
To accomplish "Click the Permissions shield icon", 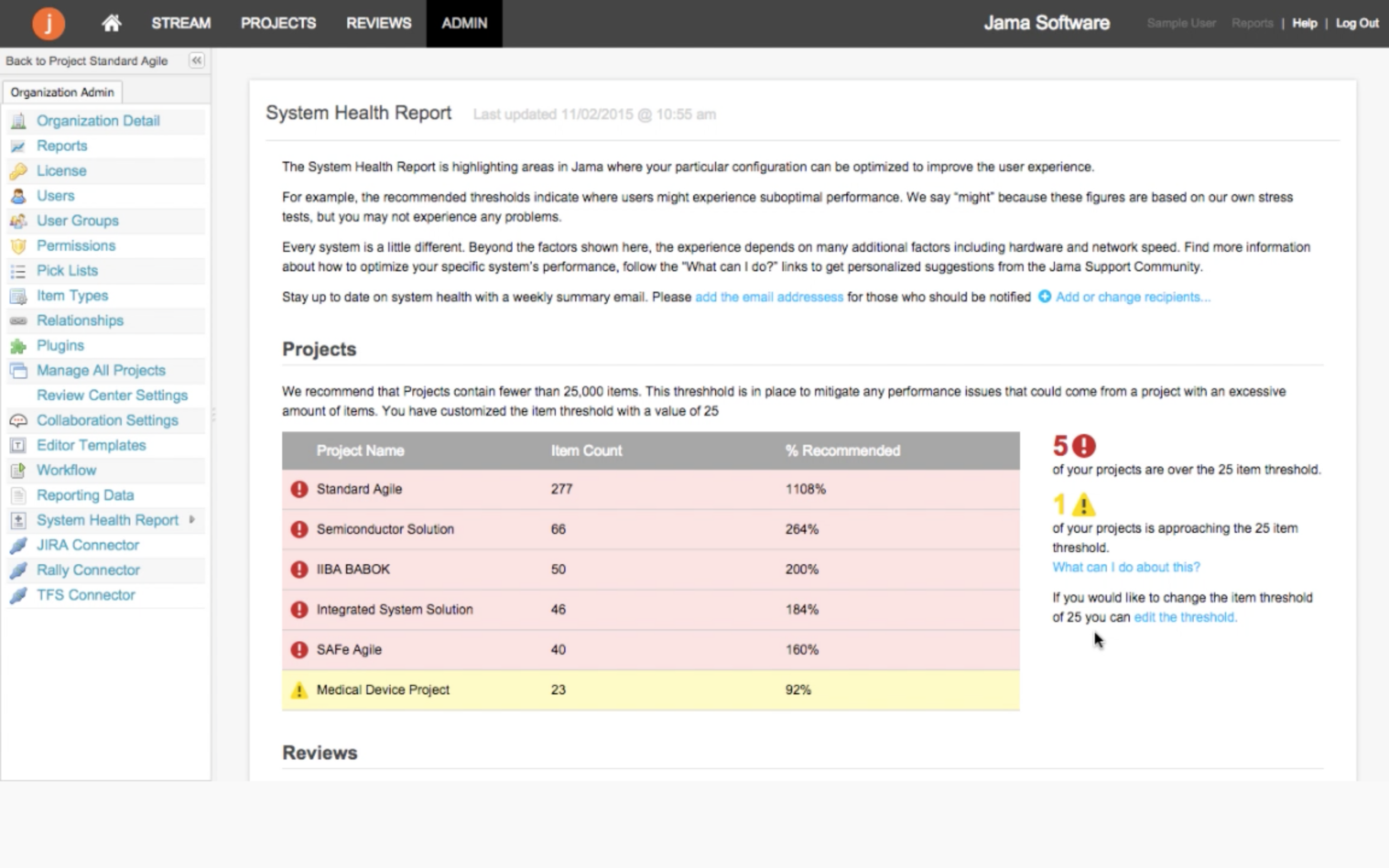I will pyautogui.click(x=18, y=246).
